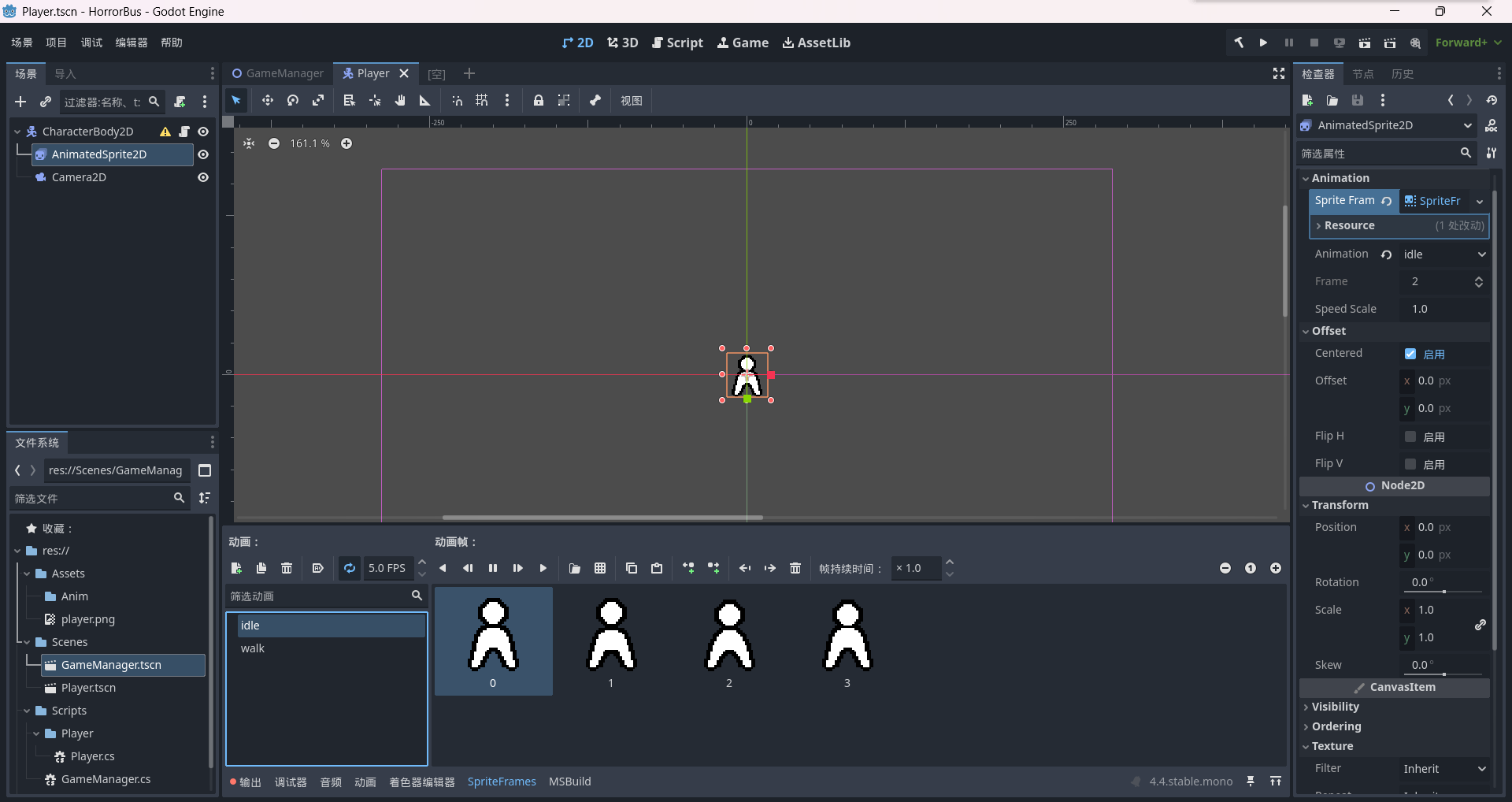Center the viewport view
1512x802 pixels.
click(249, 143)
